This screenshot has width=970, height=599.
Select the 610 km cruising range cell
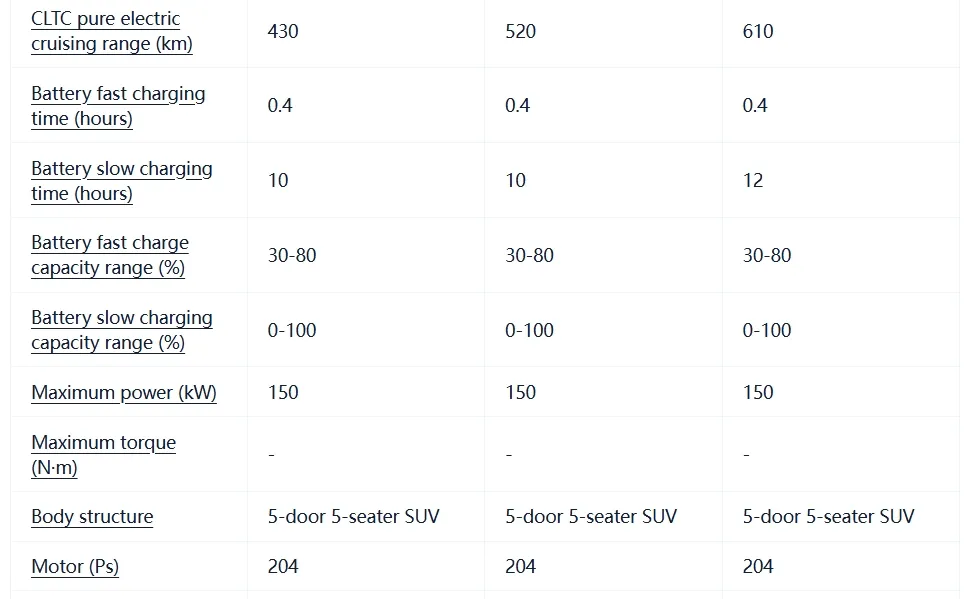point(758,31)
